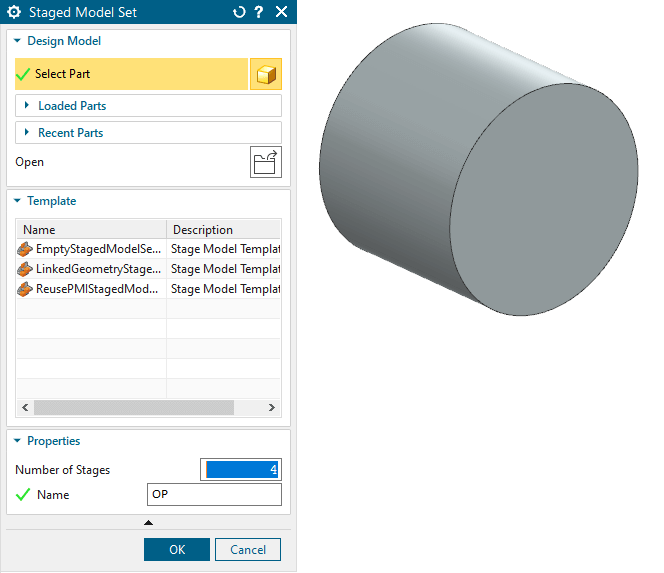Click the description cell of LinkedGeometryStage
This screenshot has width=664, height=573.
pos(224,269)
